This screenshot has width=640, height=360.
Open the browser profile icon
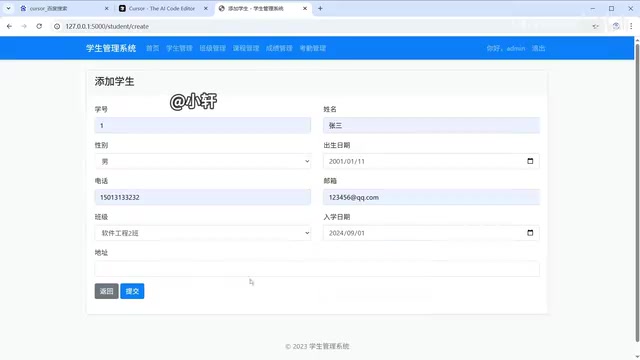tap(616, 26)
